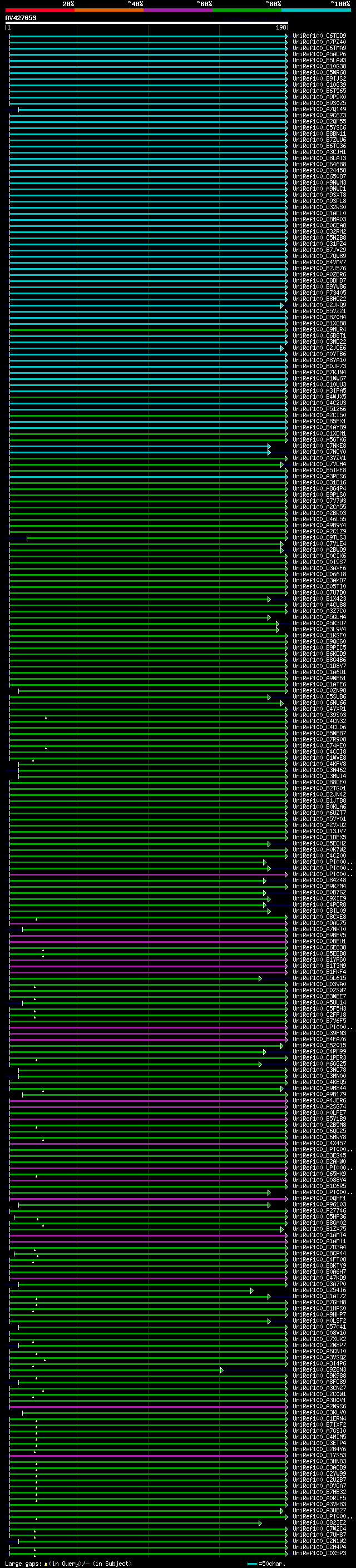Select label UniRef100_A4JER6
This screenshot has height=1568, width=356.
319,1101
